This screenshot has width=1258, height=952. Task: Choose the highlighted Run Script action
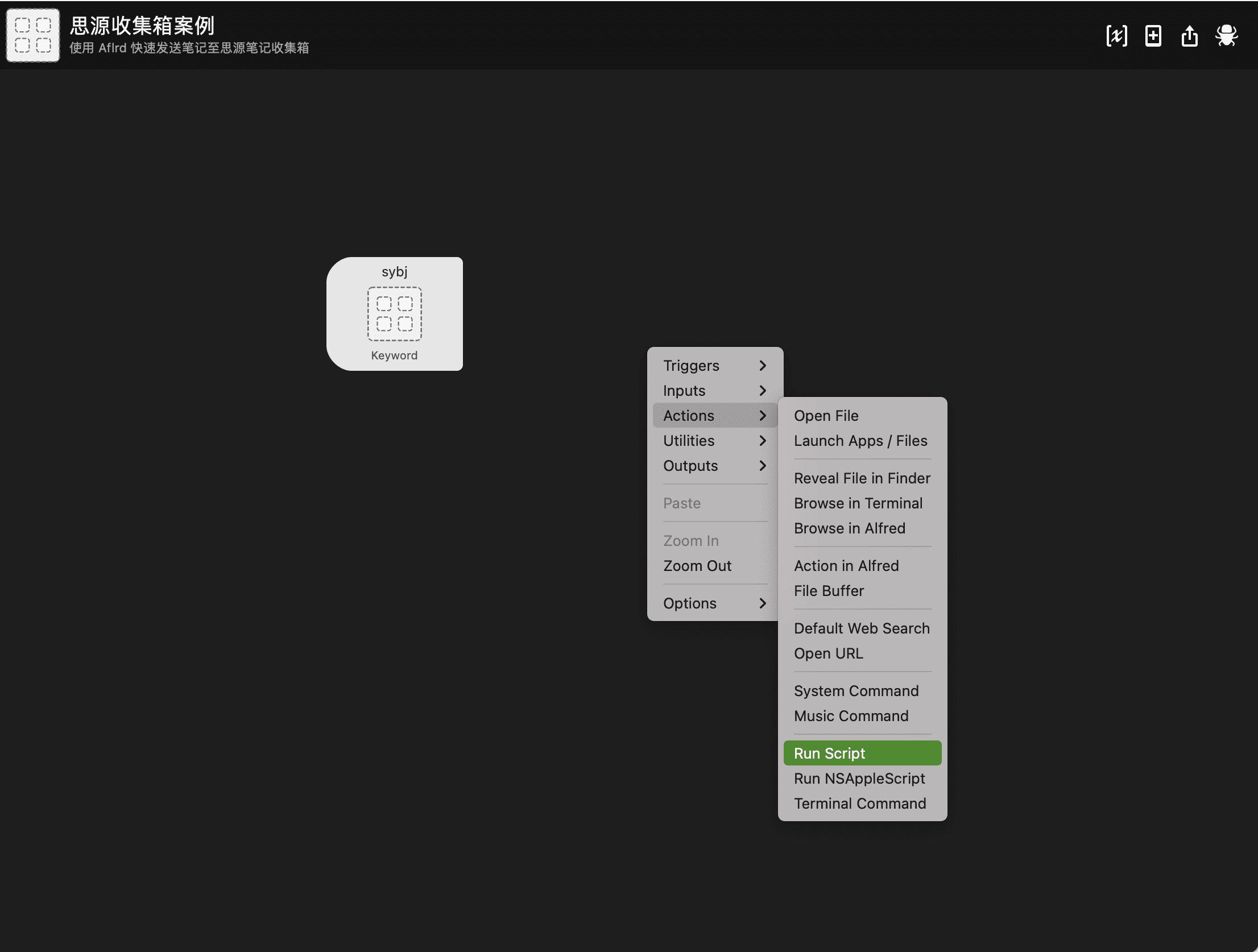click(x=862, y=754)
